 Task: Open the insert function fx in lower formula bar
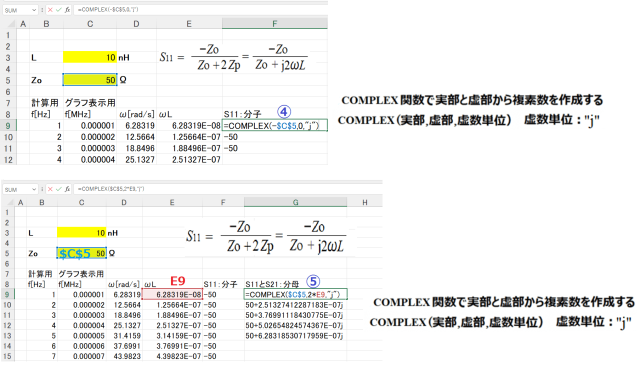click(67, 189)
